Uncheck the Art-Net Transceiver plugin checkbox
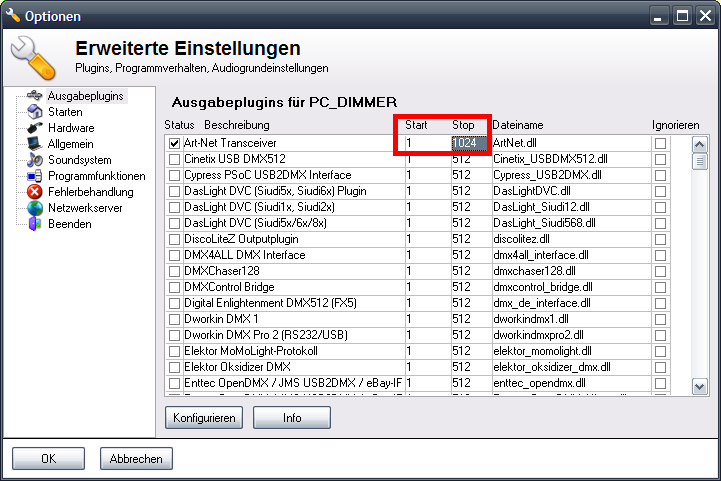The height and width of the screenshot is (481, 721). point(174,144)
